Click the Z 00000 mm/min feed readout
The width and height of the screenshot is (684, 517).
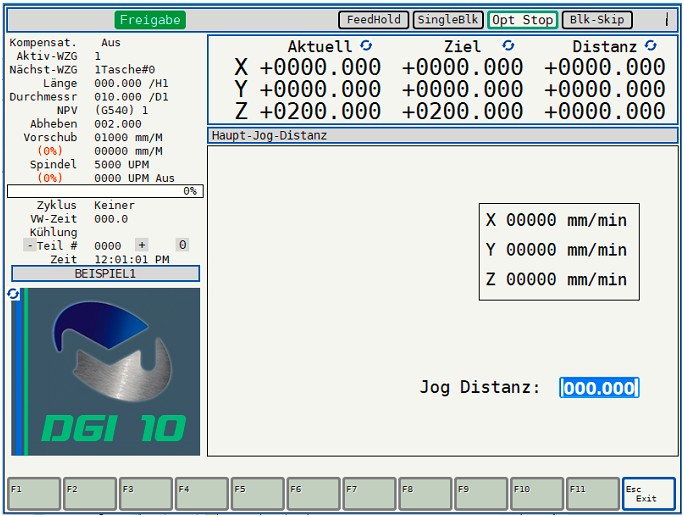coord(556,279)
